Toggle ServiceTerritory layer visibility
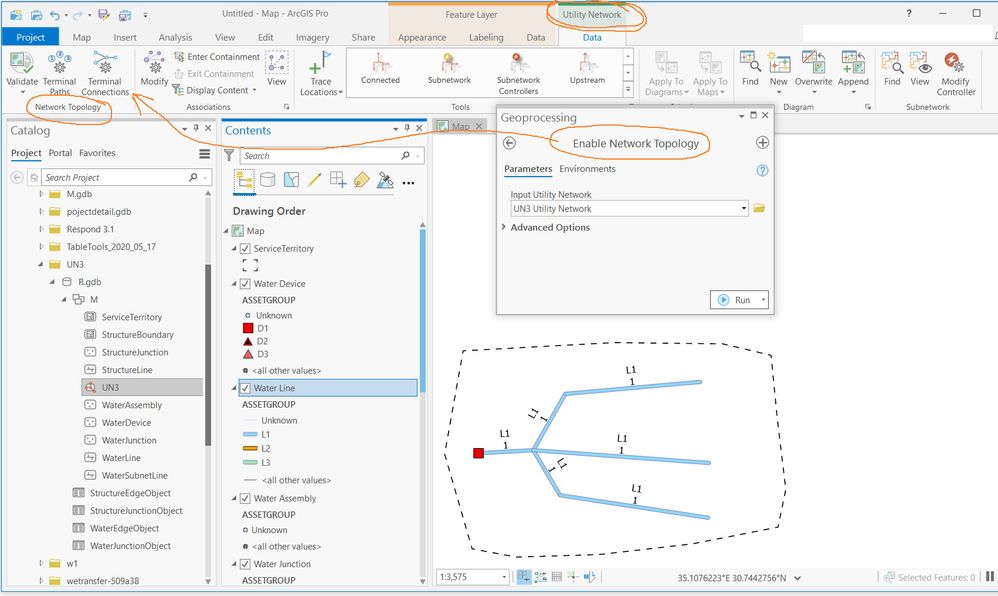The width and height of the screenshot is (998, 596). (x=245, y=248)
